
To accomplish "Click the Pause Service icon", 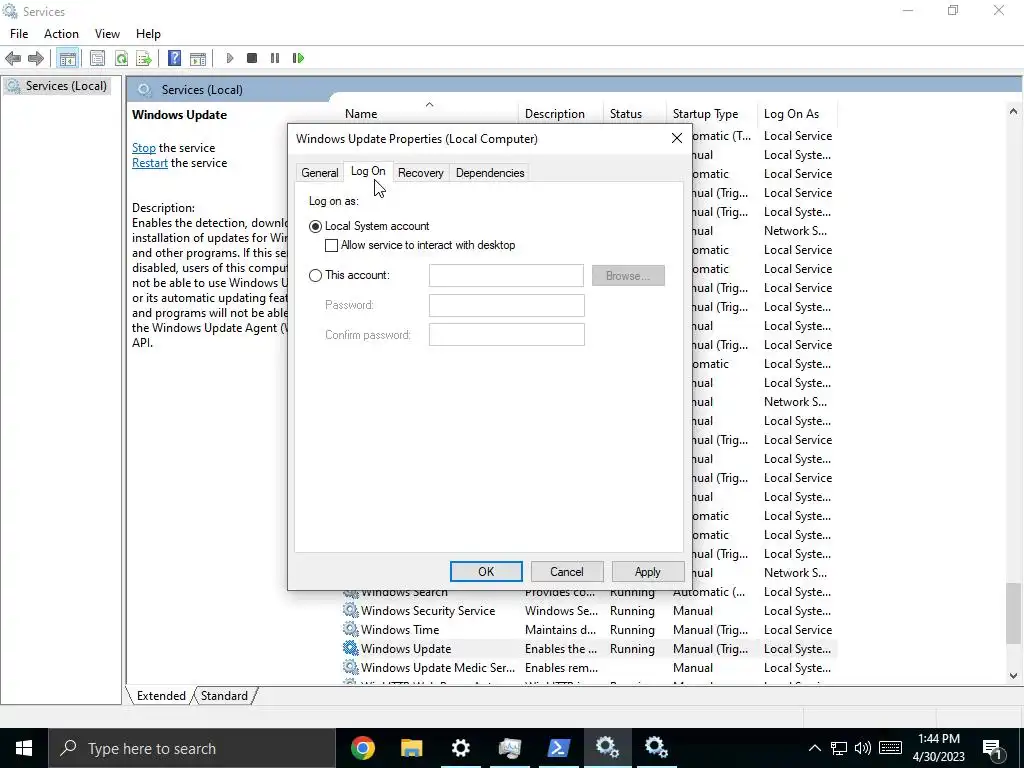I will point(275,58).
